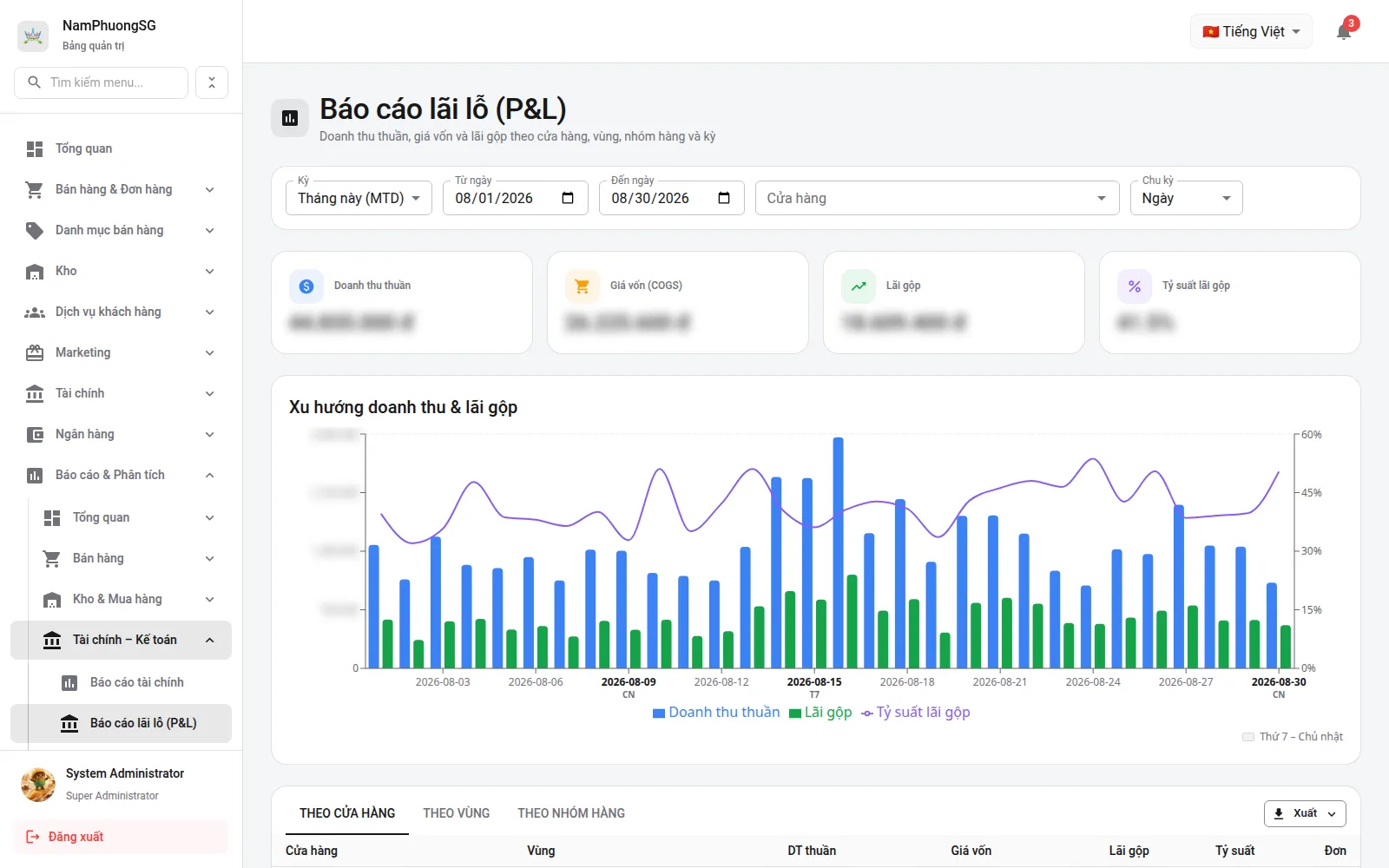The height and width of the screenshot is (868, 1389).
Task: Click the Marketing sidebar icon
Action: coord(35,352)
